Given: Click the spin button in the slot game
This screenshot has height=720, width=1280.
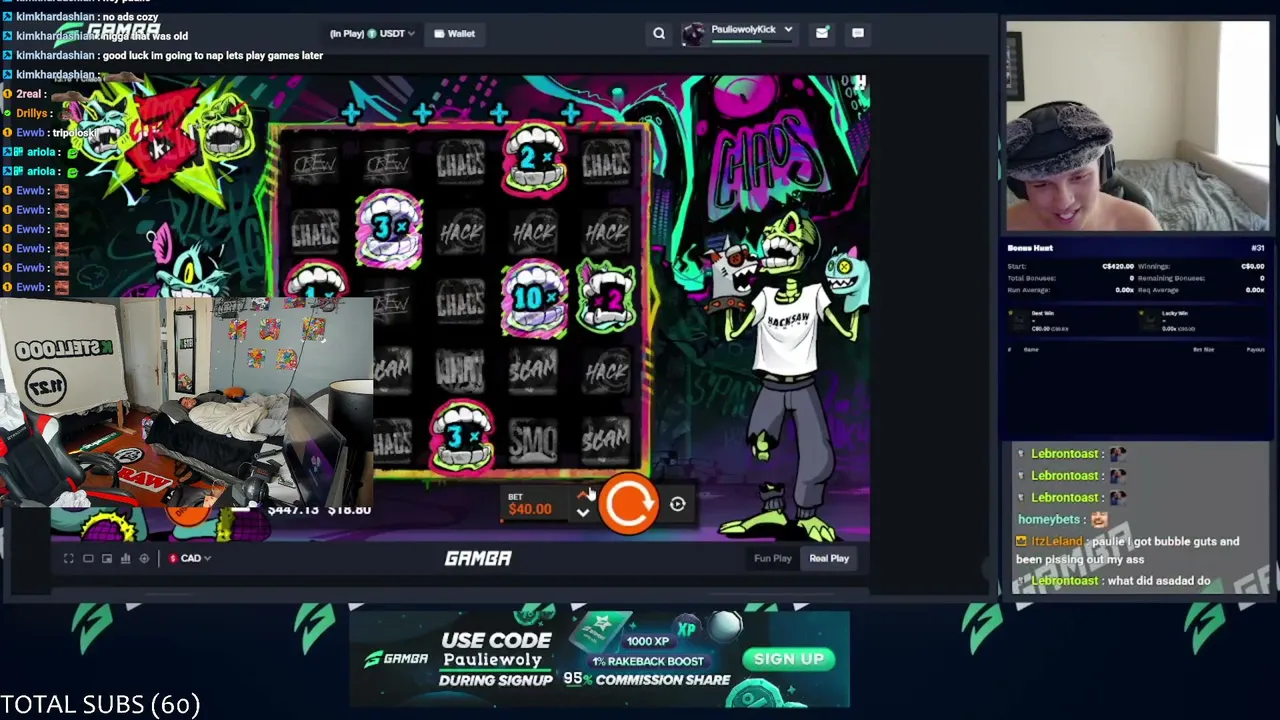Looking at the screenshot, I should pos(629,505).
